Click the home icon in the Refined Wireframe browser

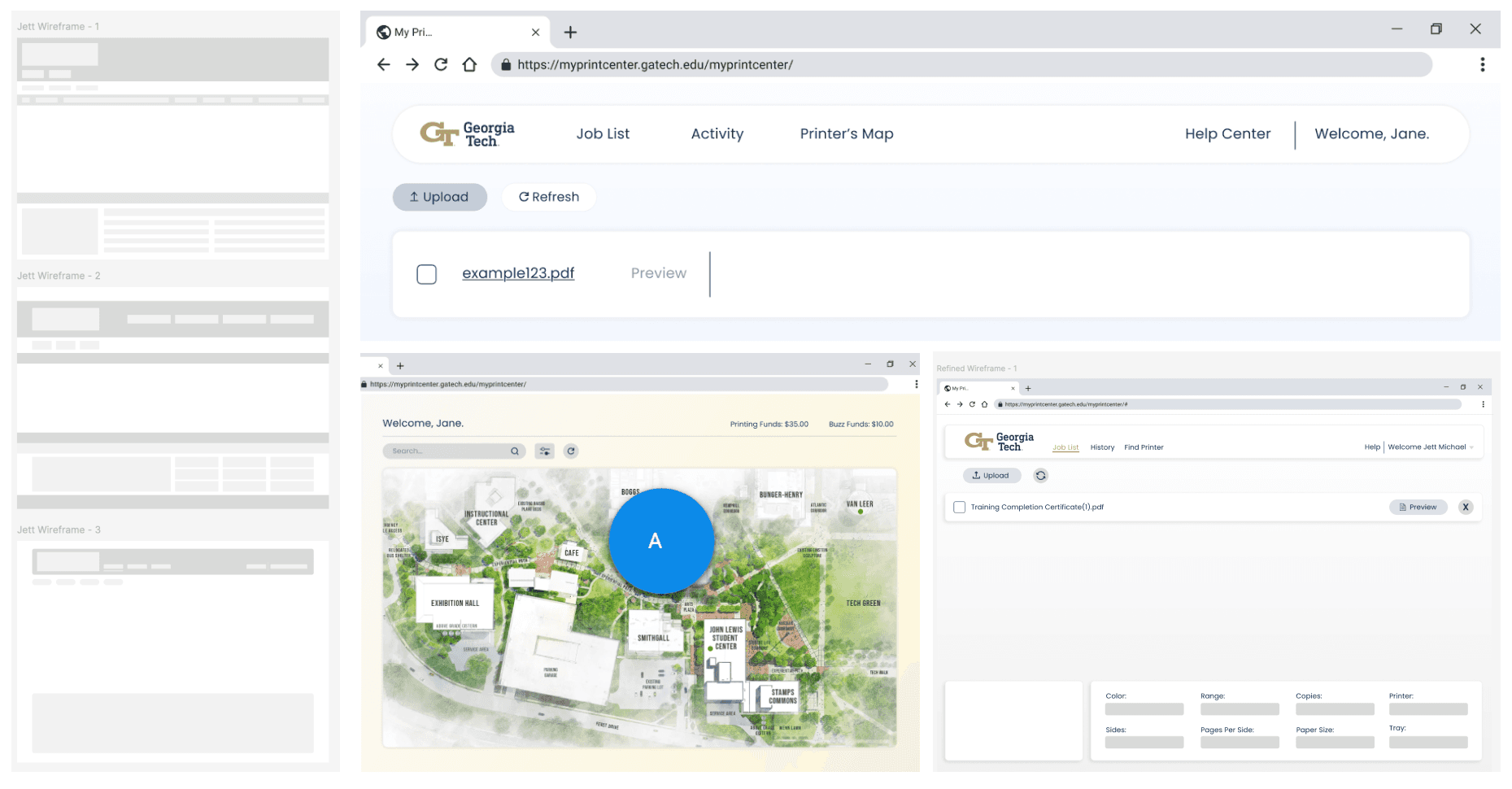[x=984, y=404]
